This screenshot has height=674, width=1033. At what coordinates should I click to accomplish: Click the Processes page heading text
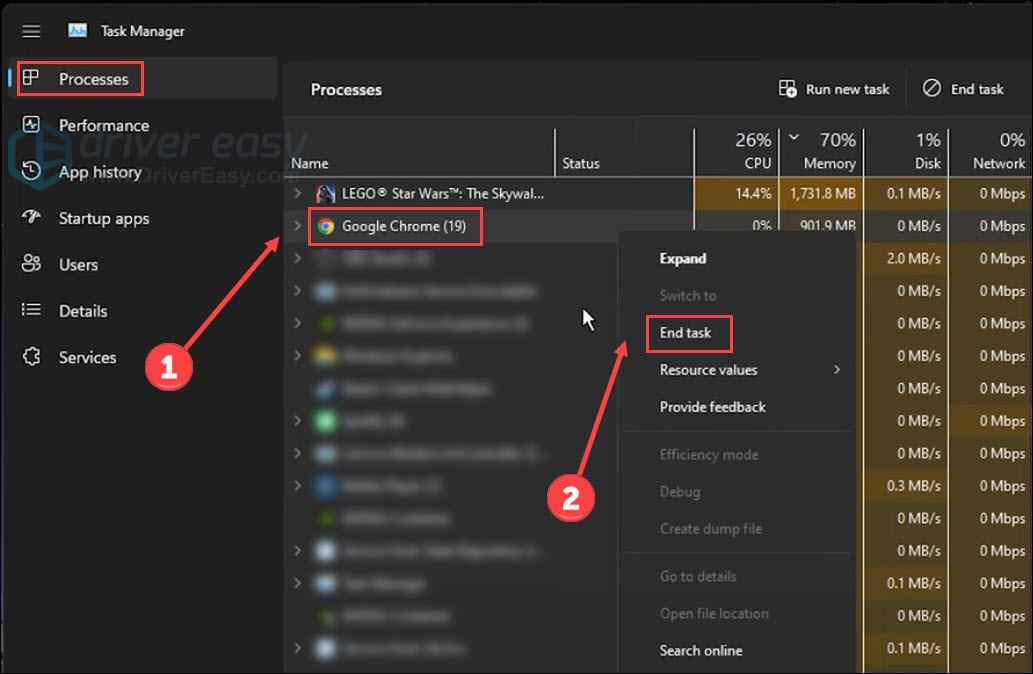(x=346, y=90)
